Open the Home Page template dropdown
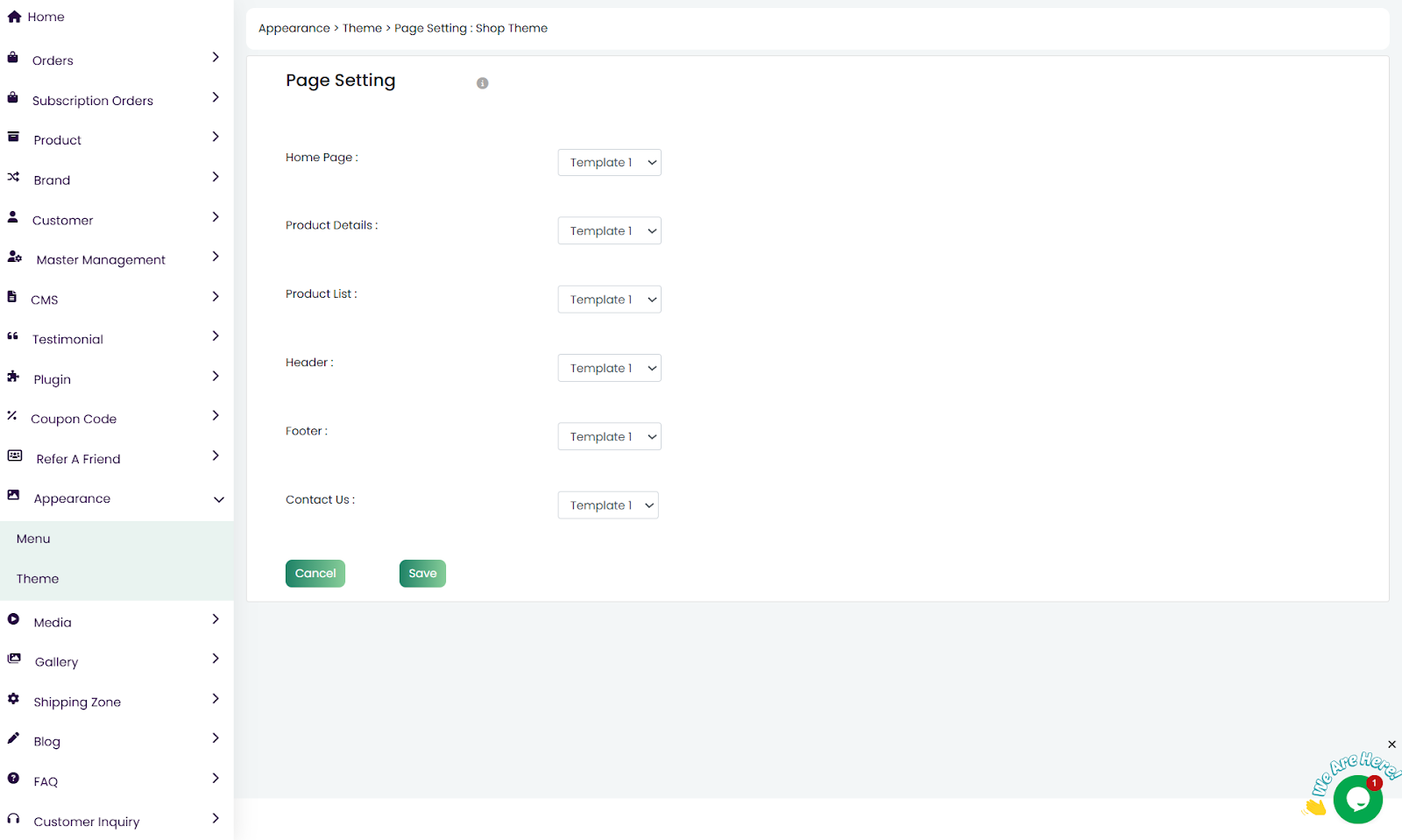This screenshot has width=1402, height=840. pos(609,163)
